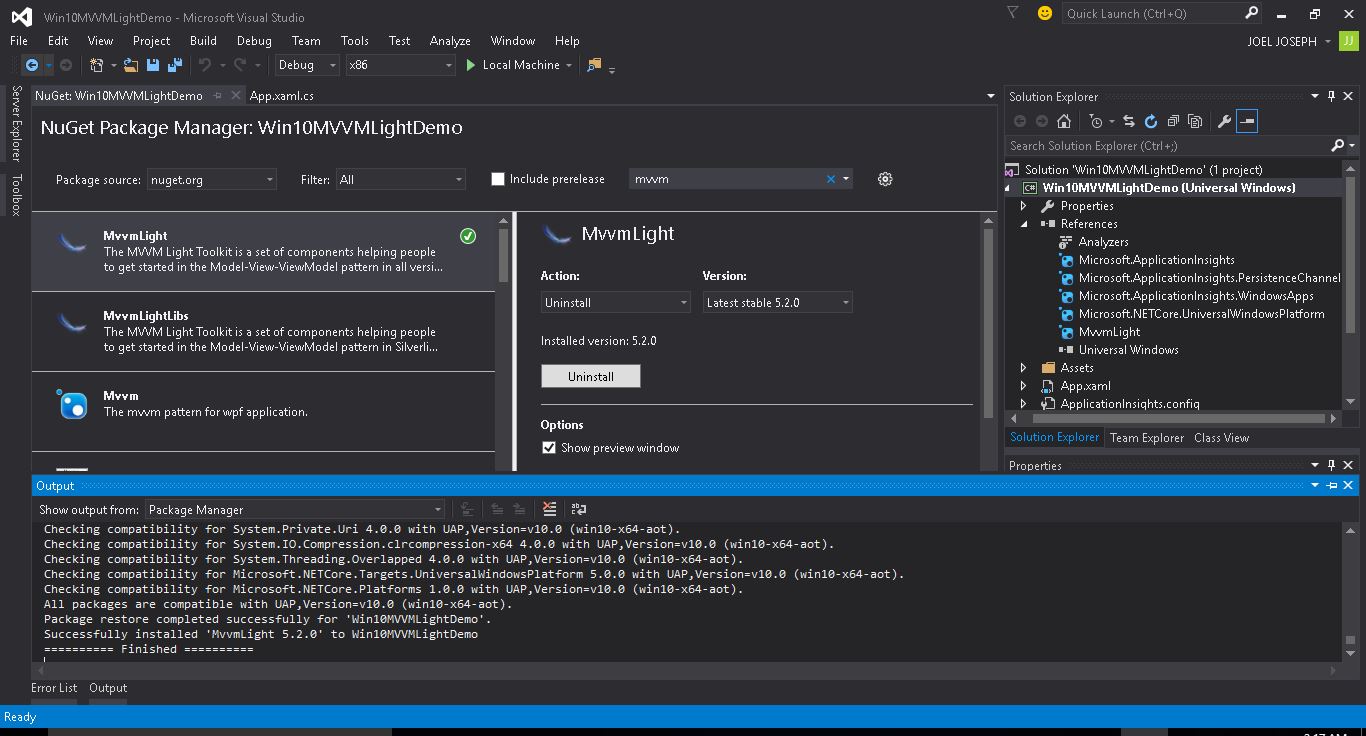This screenshot has width=1366, height=736.
Task: Open the File menu
Action: click(19, 41)
